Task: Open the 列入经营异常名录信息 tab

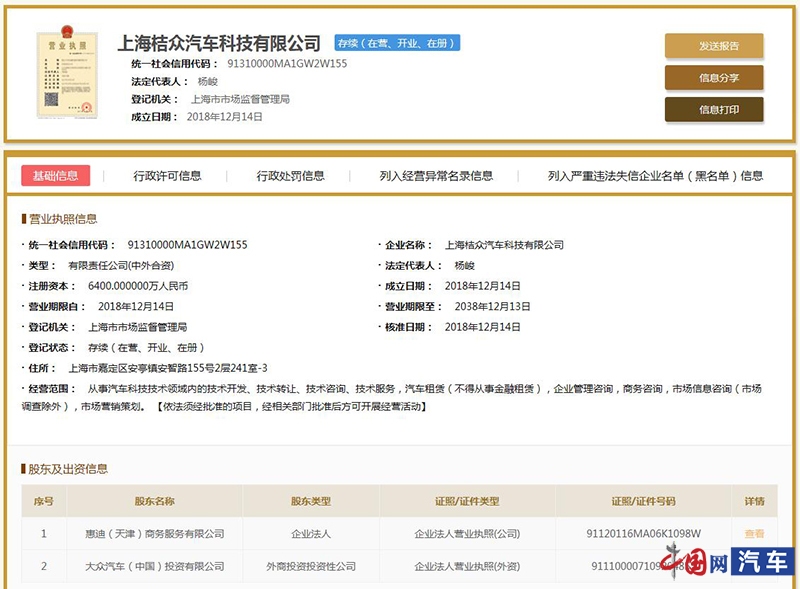Action: point(436,176)
